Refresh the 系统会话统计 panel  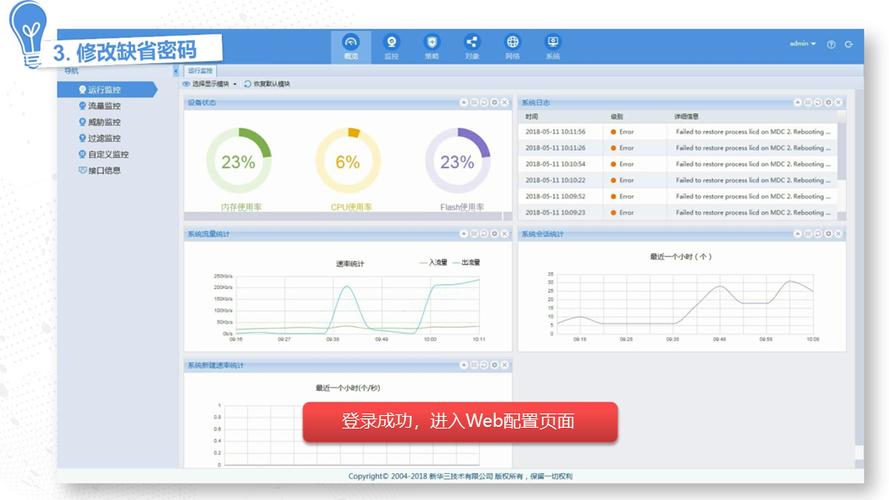pos(818,234)
